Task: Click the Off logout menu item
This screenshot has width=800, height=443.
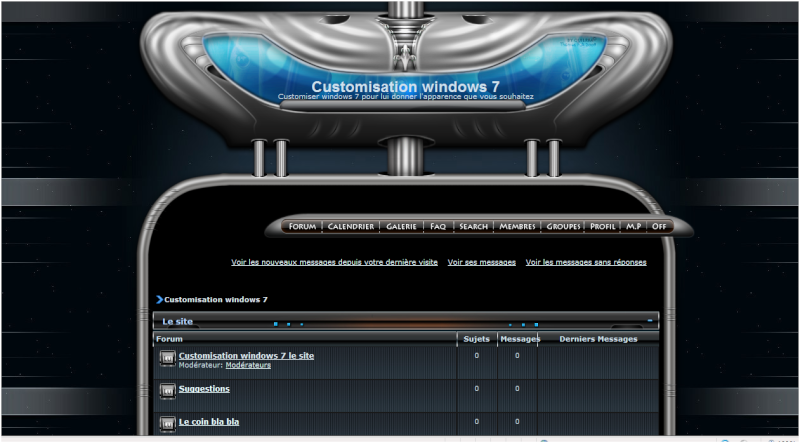Action: 659,226
